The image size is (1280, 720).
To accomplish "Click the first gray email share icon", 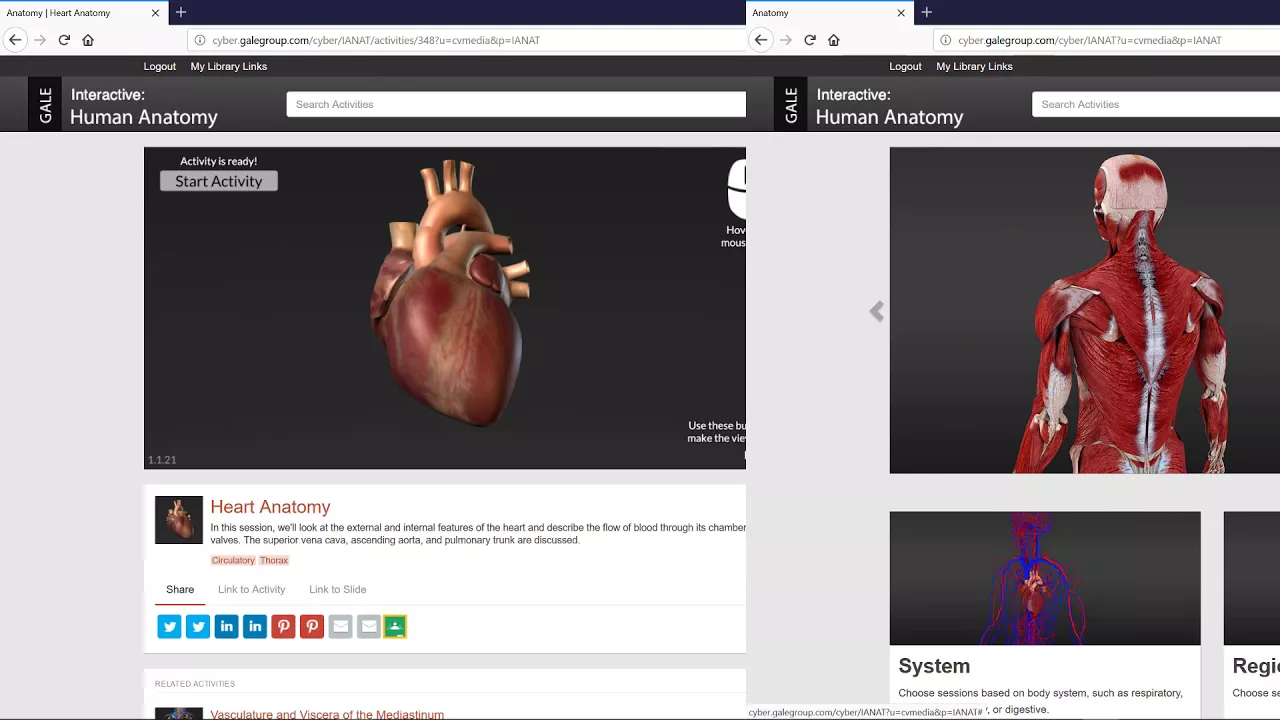I will (x=340, y=626).
